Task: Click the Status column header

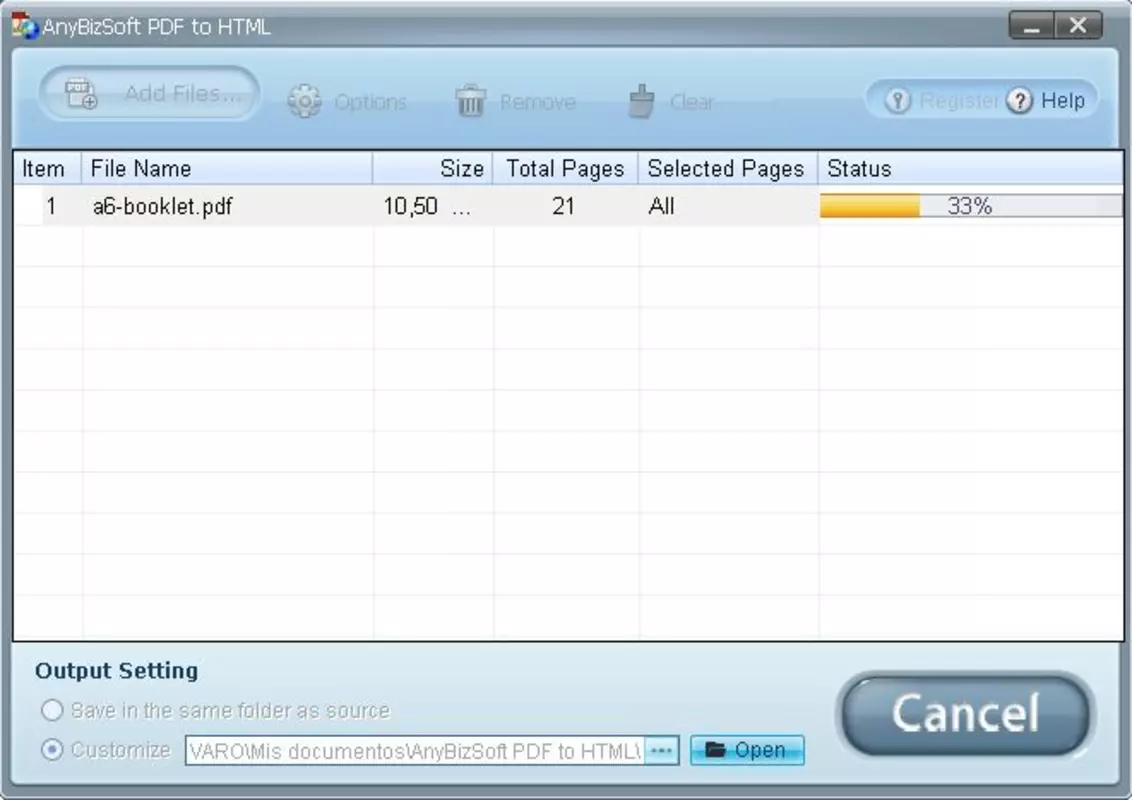Action: [x=970, y=168]
